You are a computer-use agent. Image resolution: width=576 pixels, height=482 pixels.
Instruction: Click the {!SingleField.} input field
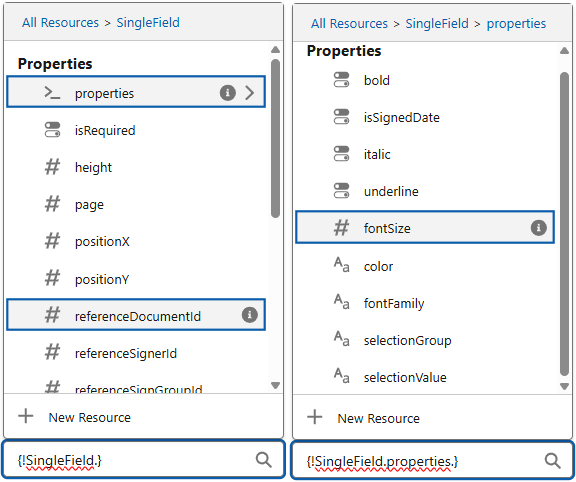144,460
